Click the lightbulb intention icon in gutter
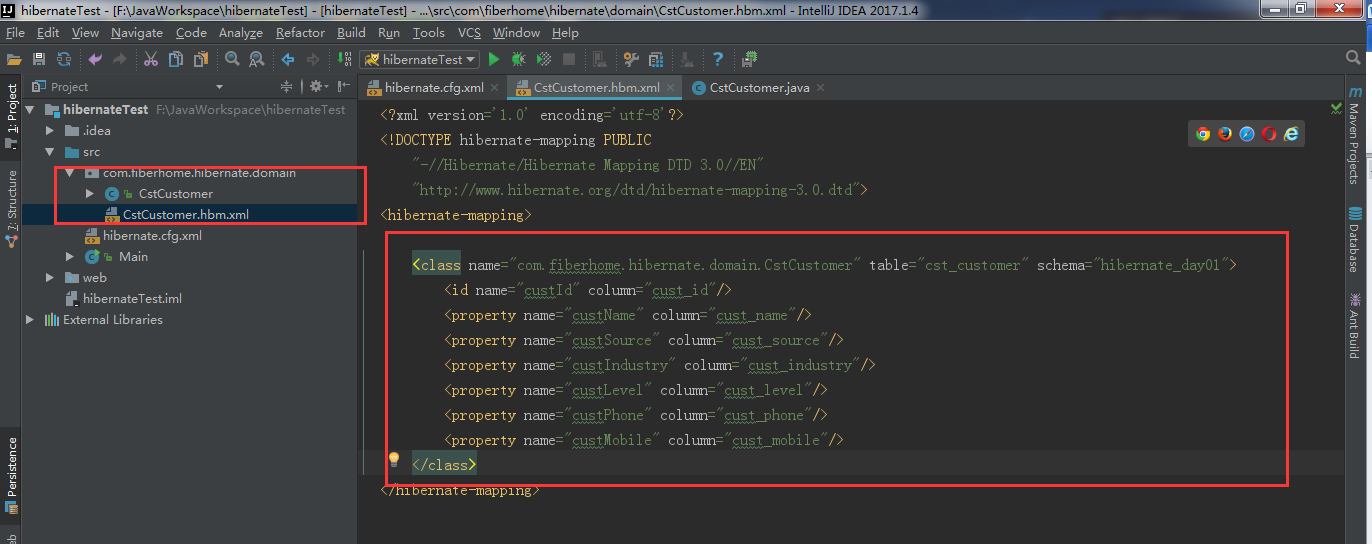This screenshot has height=544, width=1372. coord(394,459)
